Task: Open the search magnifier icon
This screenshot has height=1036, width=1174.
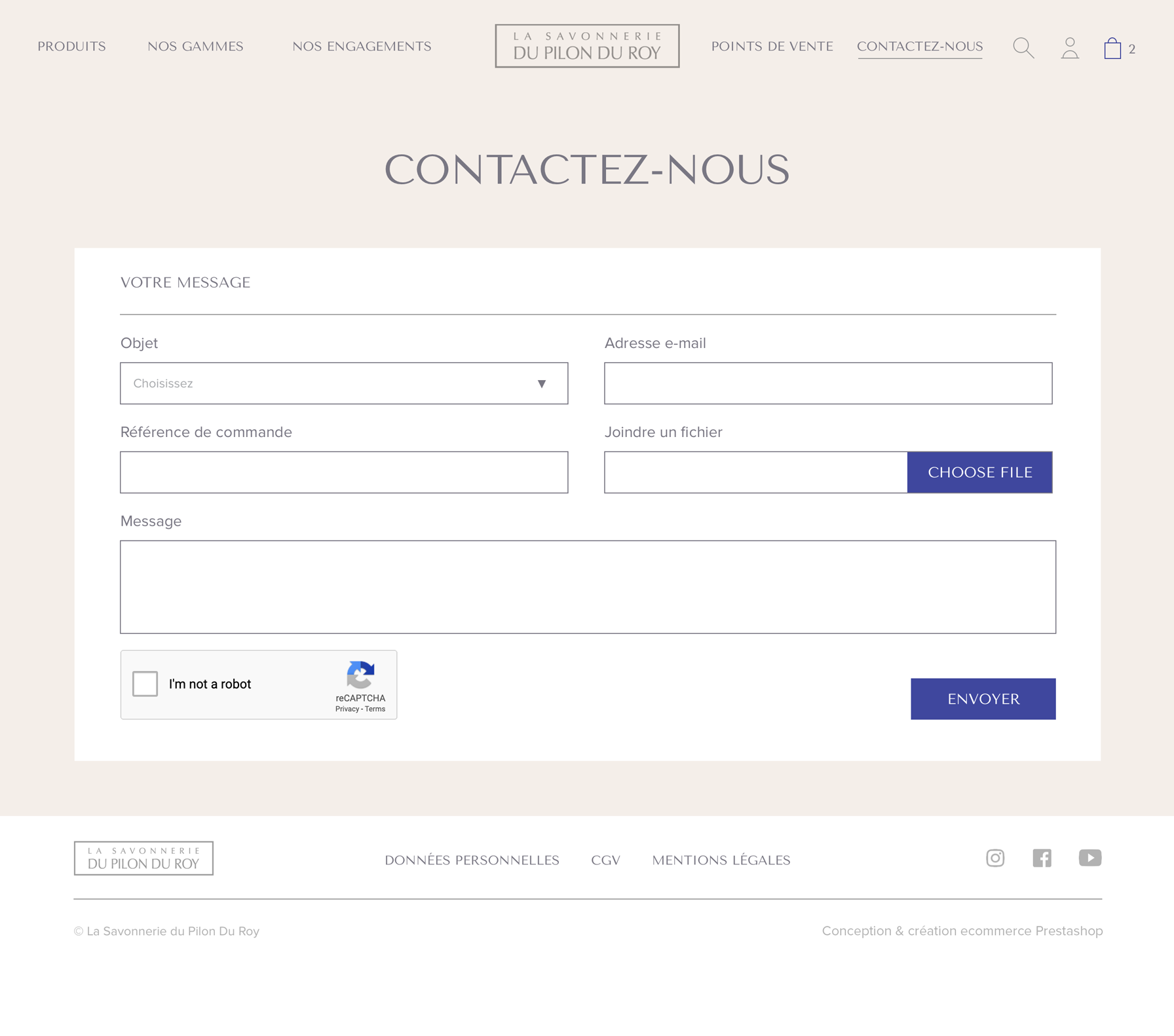Action: 1023,48
